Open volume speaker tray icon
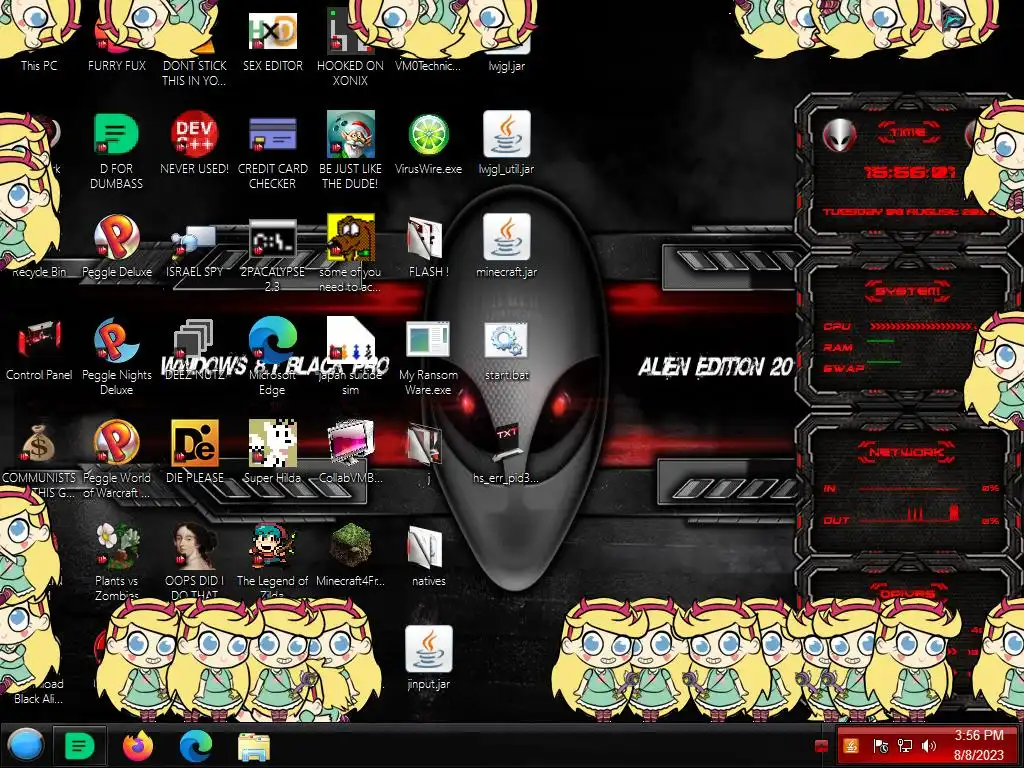This screenshot has width=1024, height=768. click(929, 745)
